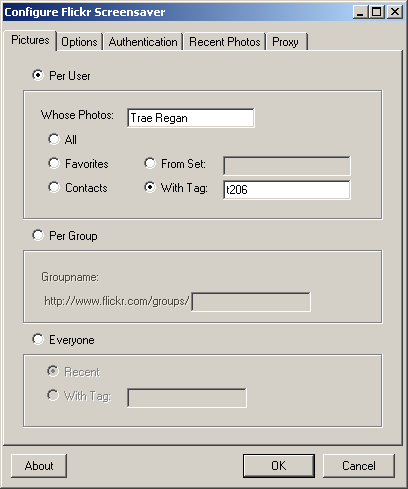The height and width of the screenshot is (489, 408).
Task: Open the Proxy tab
Action: (x=286, y=42)
